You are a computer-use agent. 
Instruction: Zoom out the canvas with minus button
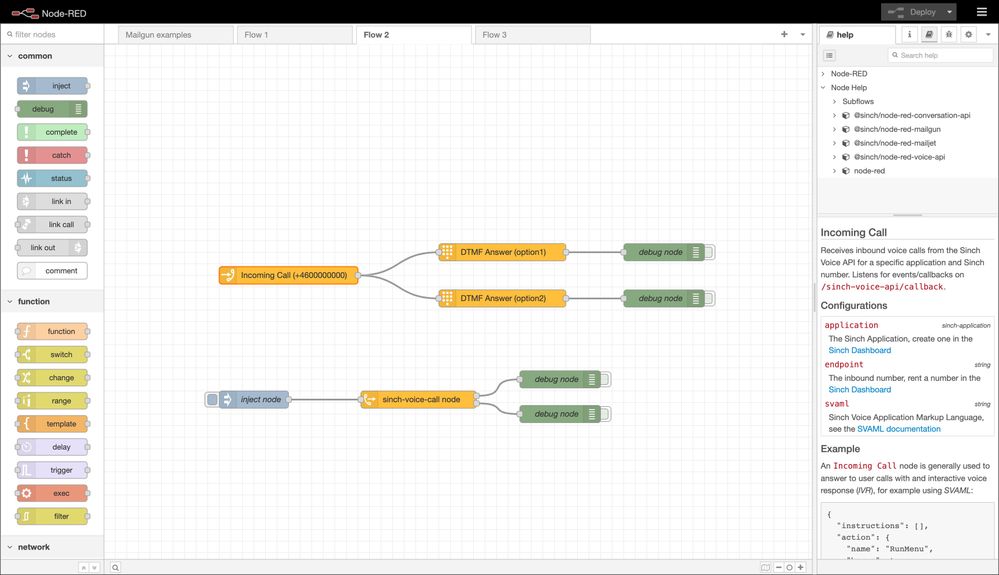[x=779, y=567]
